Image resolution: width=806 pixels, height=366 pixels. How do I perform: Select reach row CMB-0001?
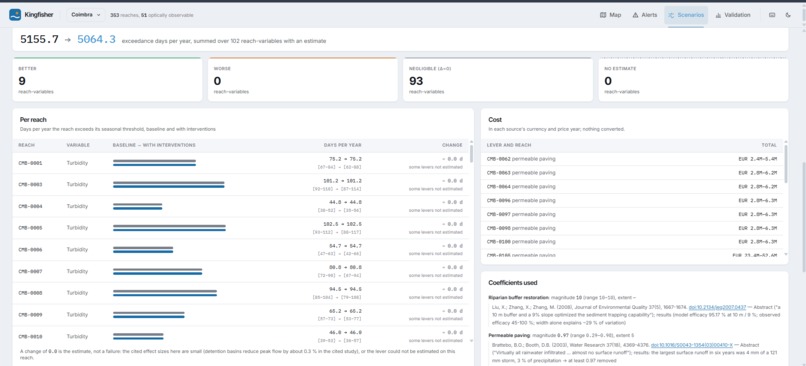pyautogui.click(x=241, y=163)
